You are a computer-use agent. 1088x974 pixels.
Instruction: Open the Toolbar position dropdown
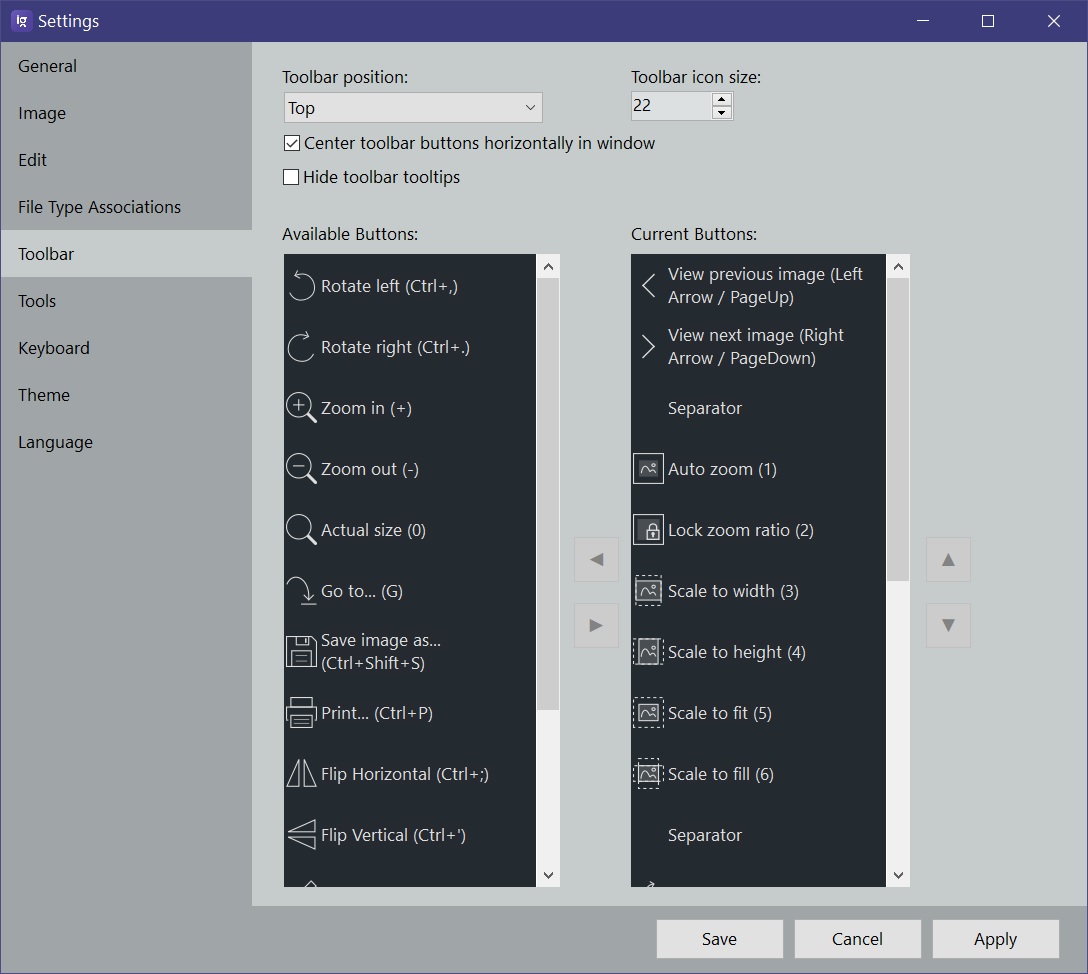click(x=413, y=108)
